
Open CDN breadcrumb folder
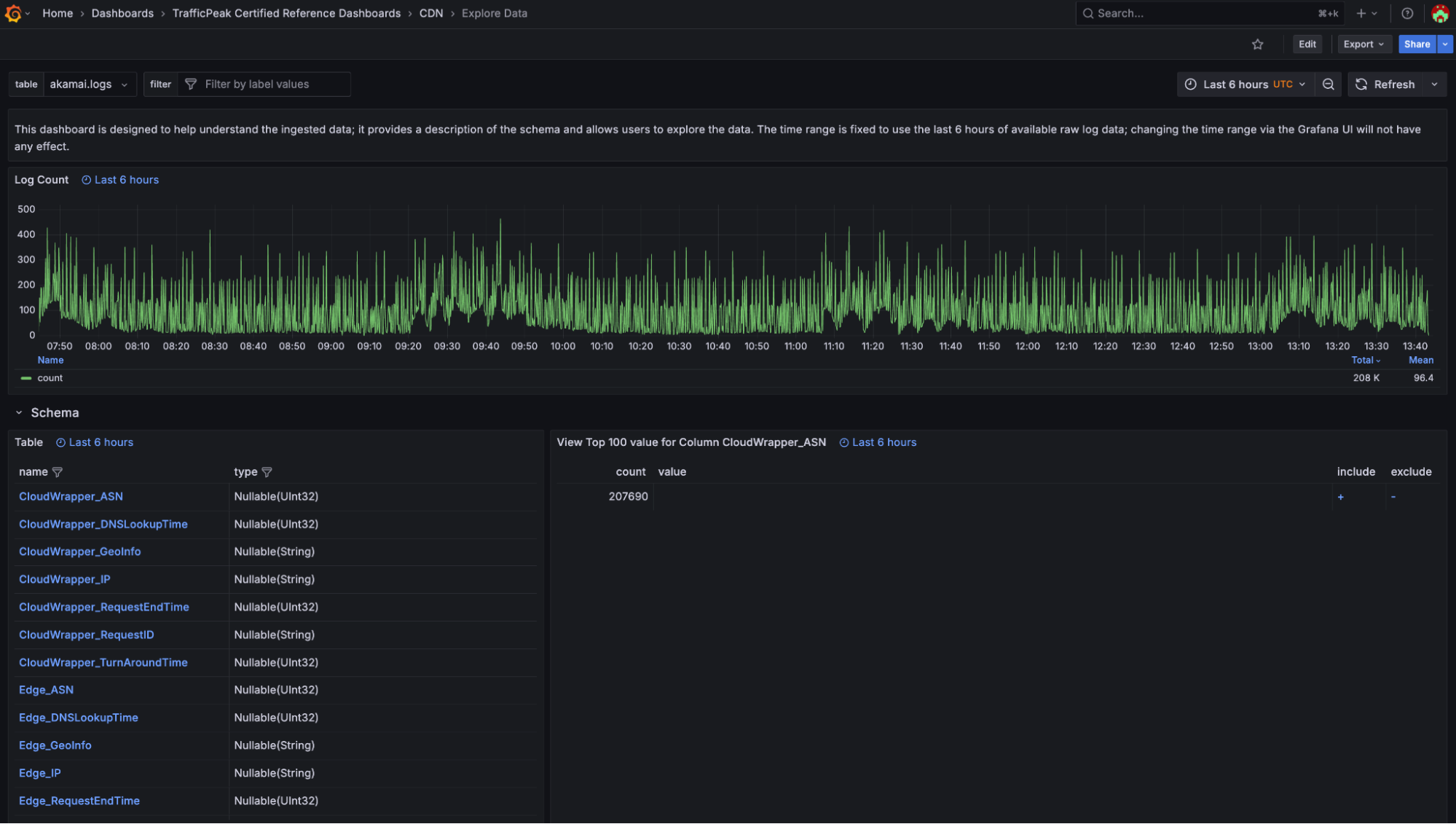pos(430,13)
